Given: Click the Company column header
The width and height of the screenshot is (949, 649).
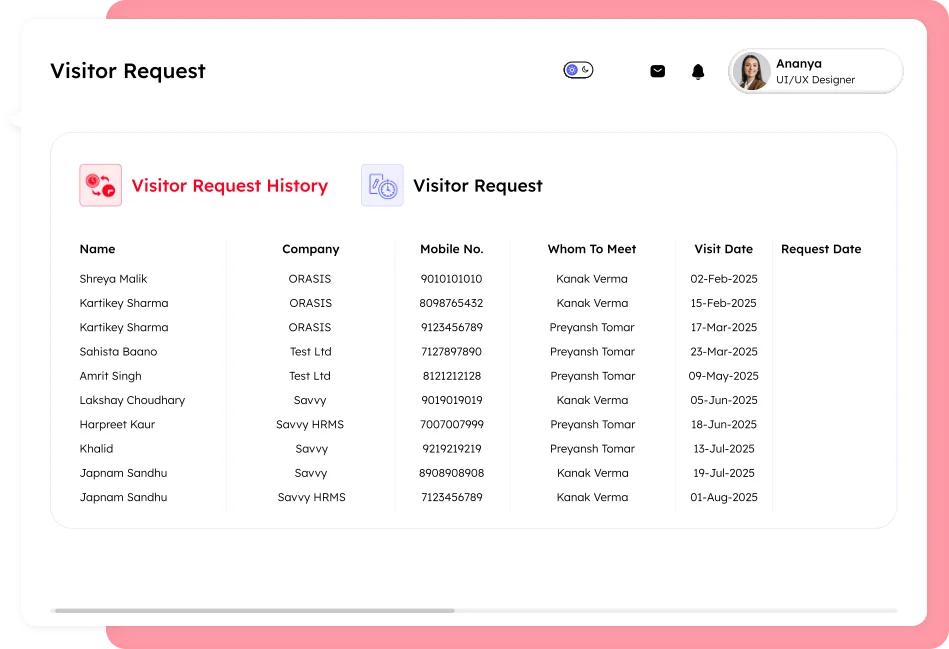Looking at the screenshot, I should pyautogui.click(x=310, y=248).
